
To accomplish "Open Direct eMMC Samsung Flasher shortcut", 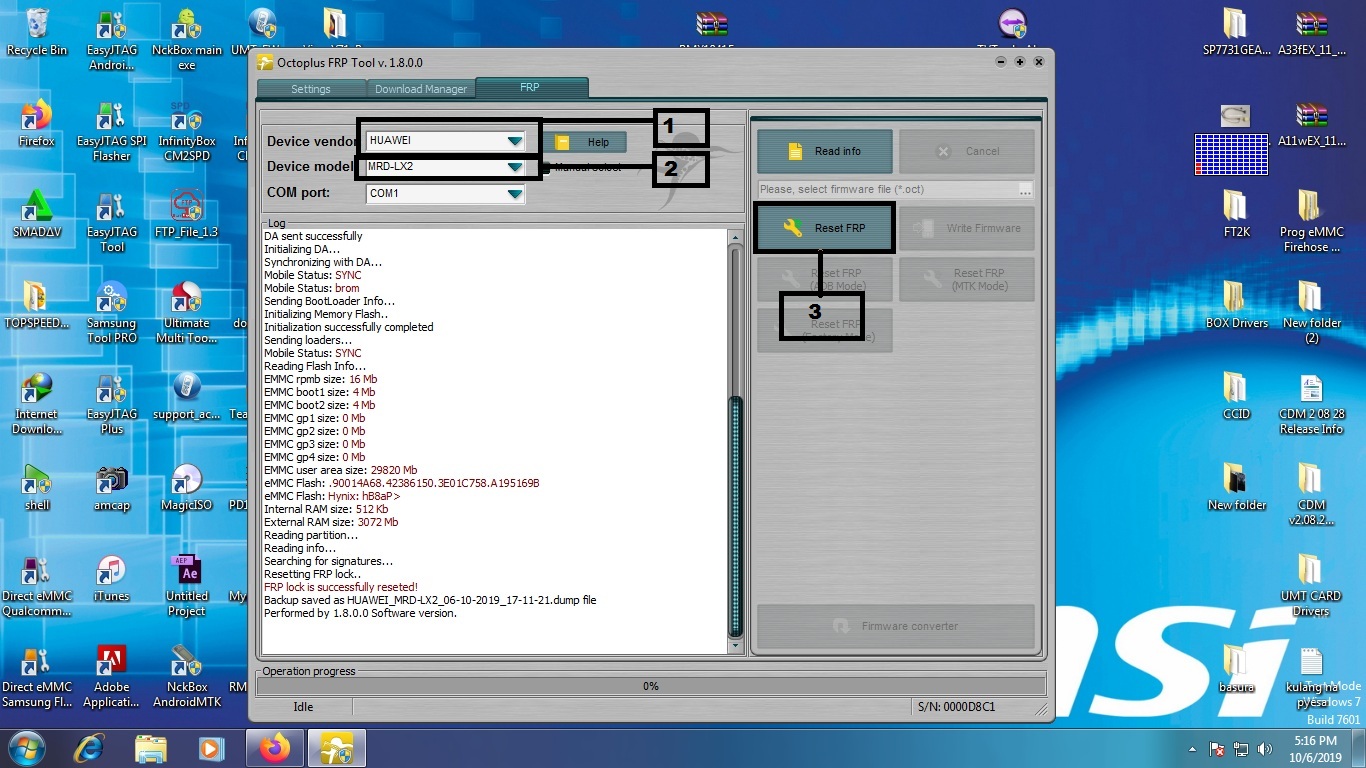I will click(37, 677).
